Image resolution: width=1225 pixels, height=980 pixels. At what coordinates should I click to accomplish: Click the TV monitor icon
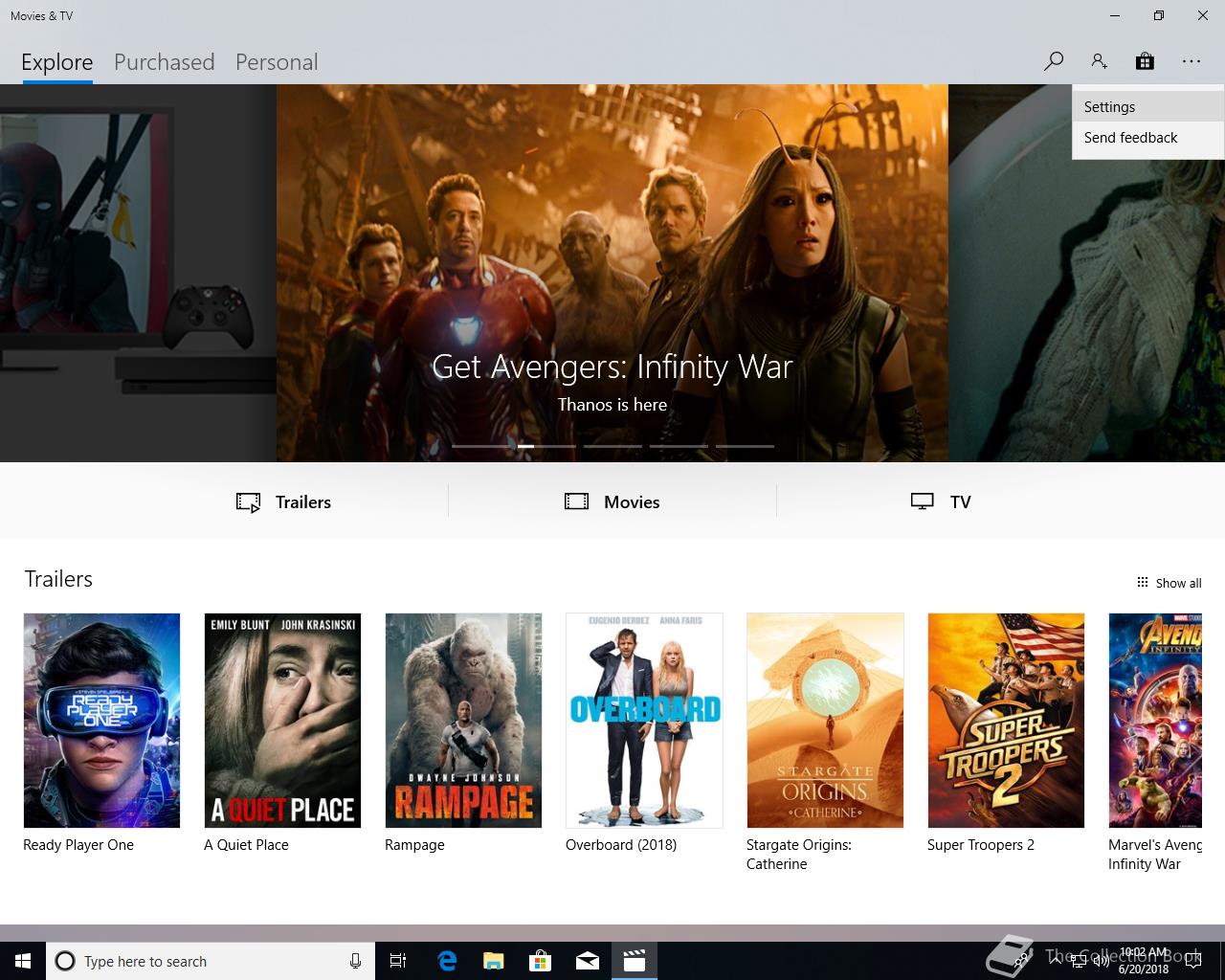tap(923, 501)
